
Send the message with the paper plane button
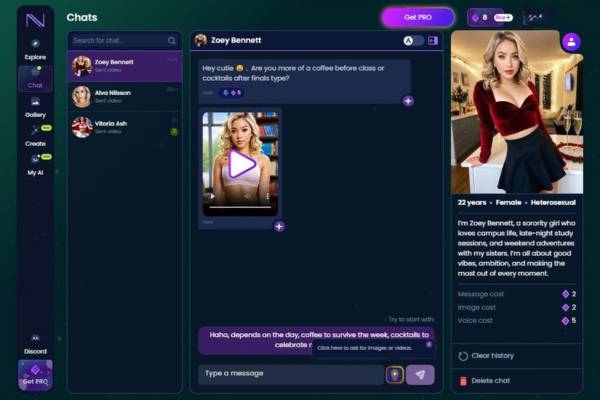pyautogui.click(x=420, y=374)
